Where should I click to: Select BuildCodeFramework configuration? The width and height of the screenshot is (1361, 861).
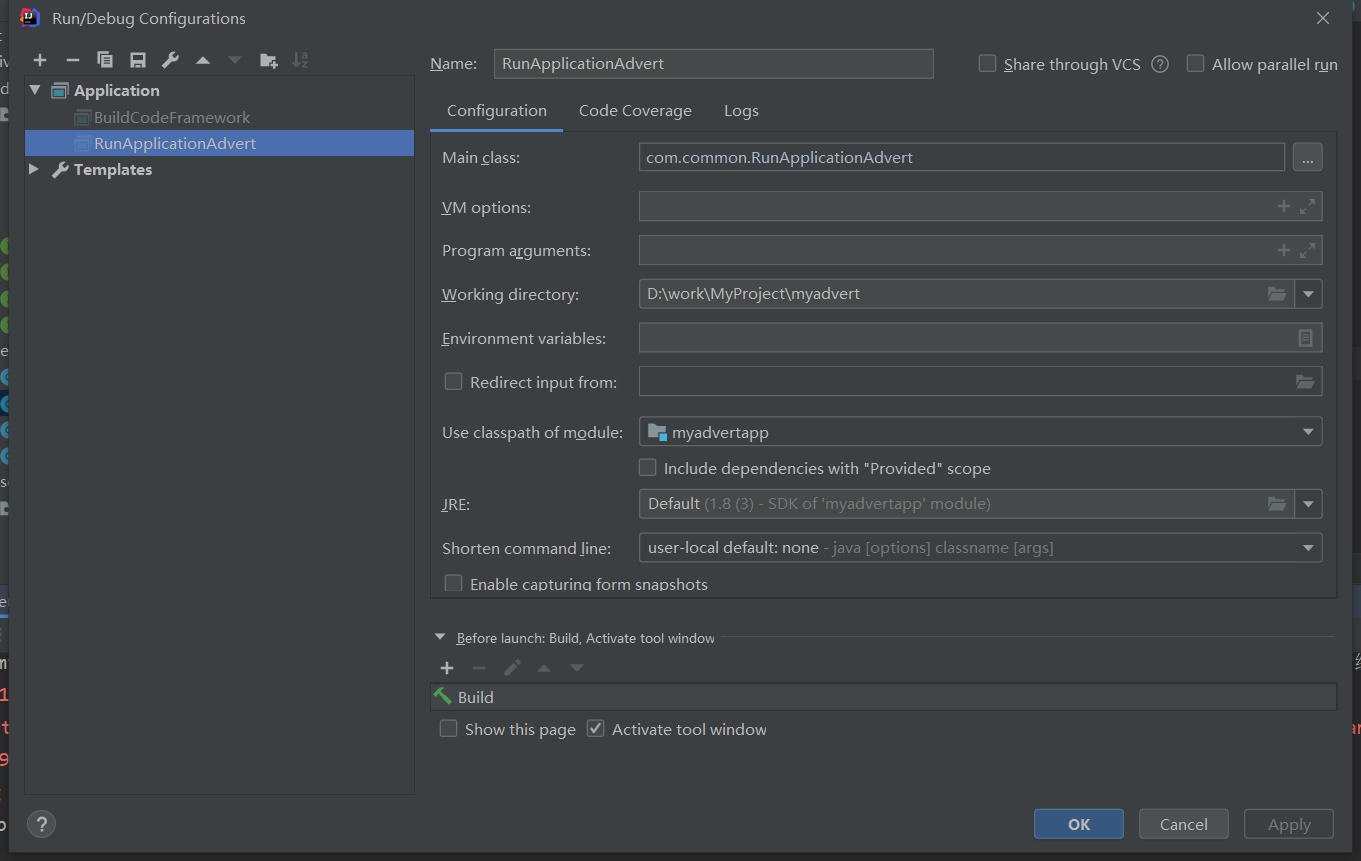172,117
